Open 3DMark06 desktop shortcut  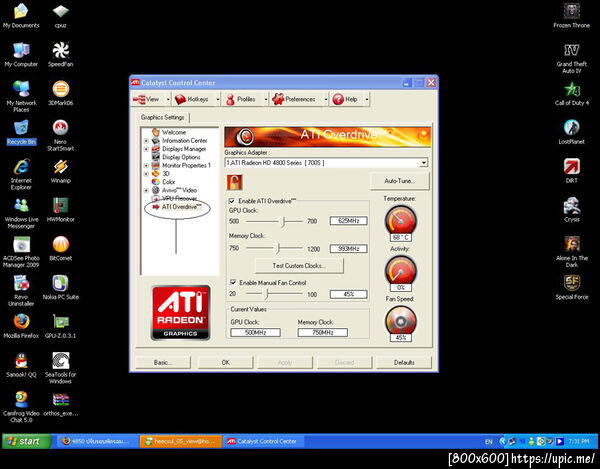pos(60,93)
